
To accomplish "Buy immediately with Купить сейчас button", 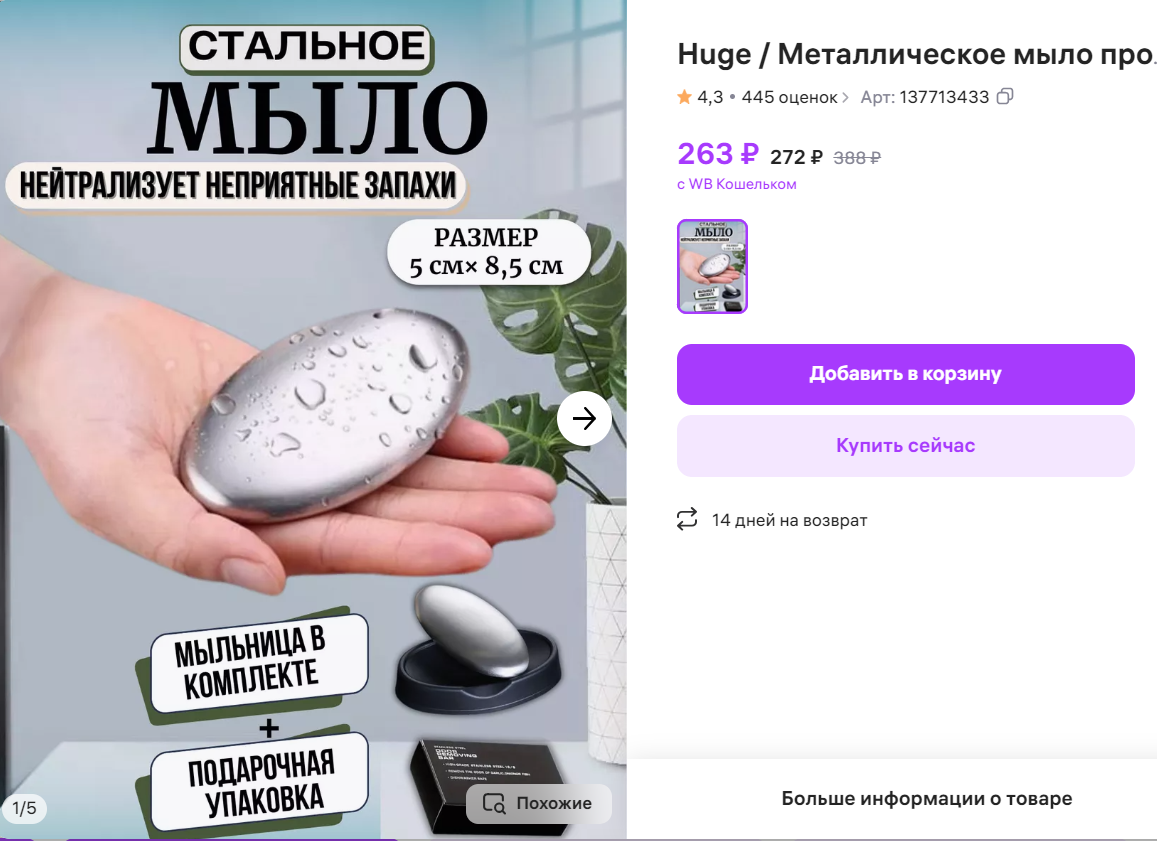I will 905,446.
